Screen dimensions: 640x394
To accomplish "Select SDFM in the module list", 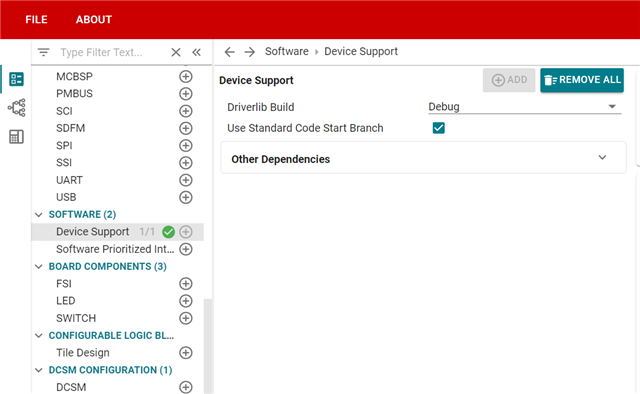I will [71, 128].
